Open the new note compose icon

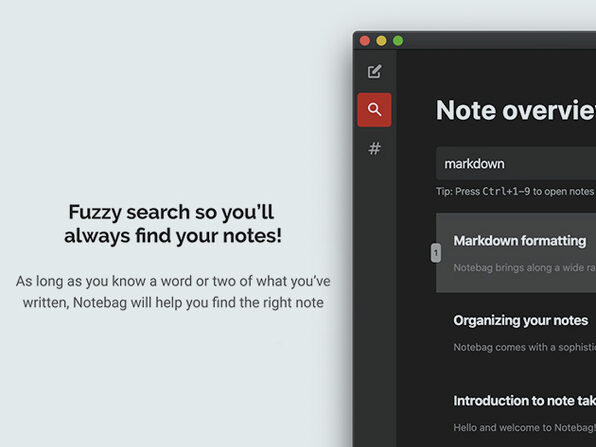tap(374, 71)
